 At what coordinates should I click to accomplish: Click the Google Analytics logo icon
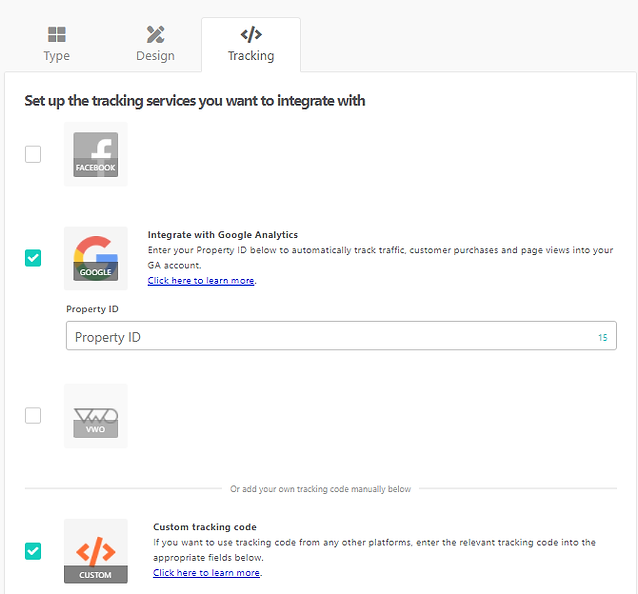pos(96,258)
